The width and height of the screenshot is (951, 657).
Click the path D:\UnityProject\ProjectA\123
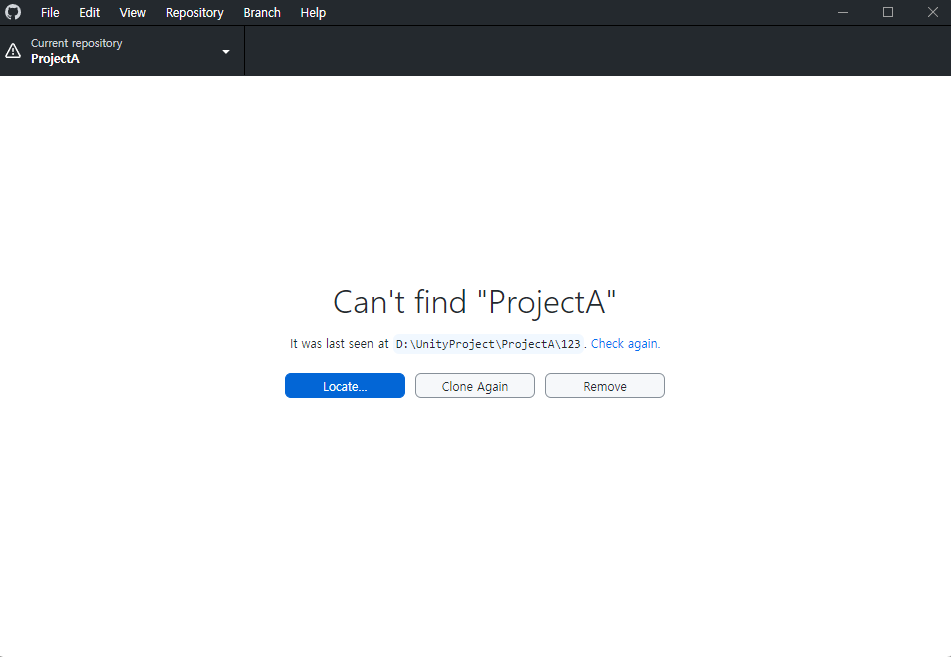tap(488, 344)
